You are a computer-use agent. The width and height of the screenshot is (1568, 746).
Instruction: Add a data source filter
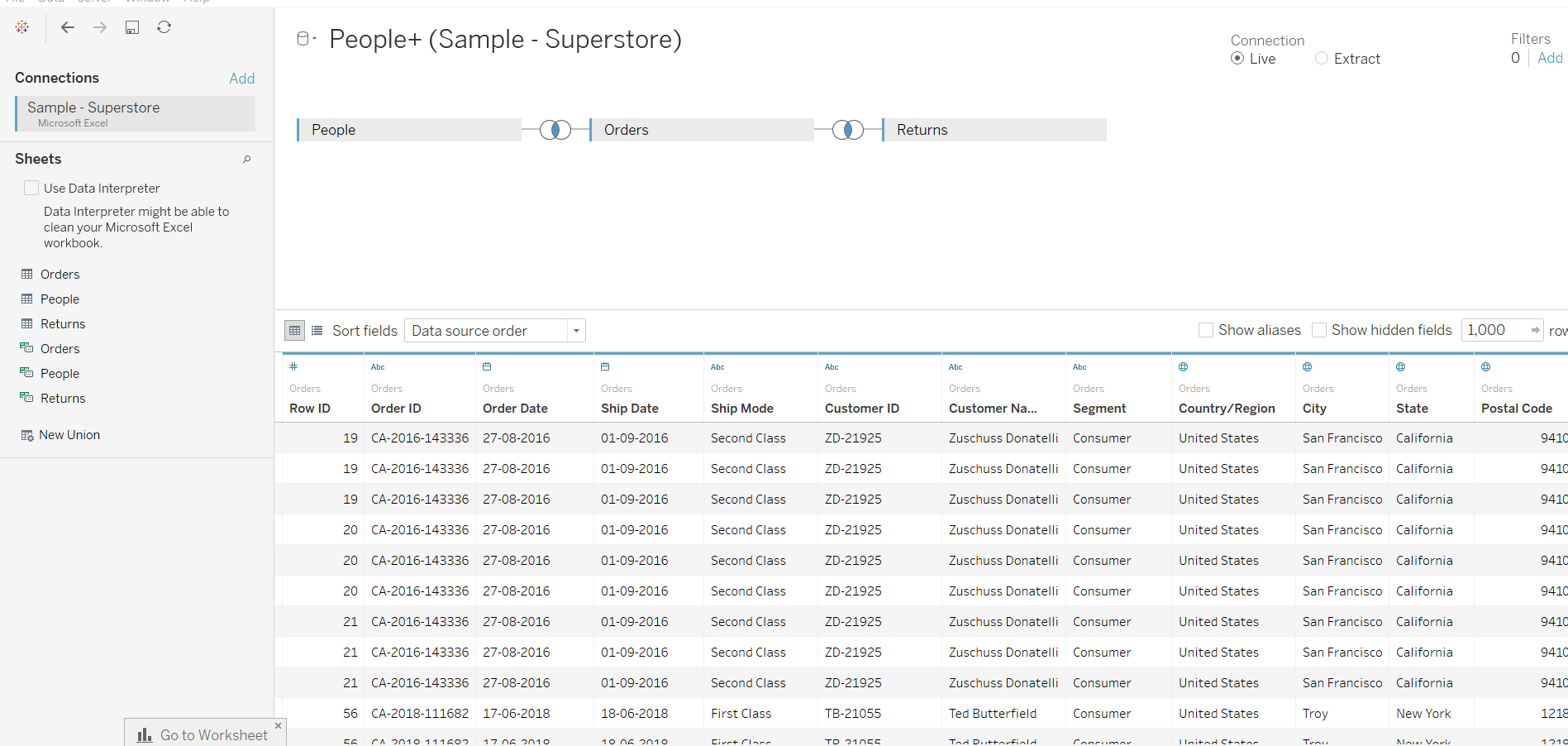tap(1550, 58)
